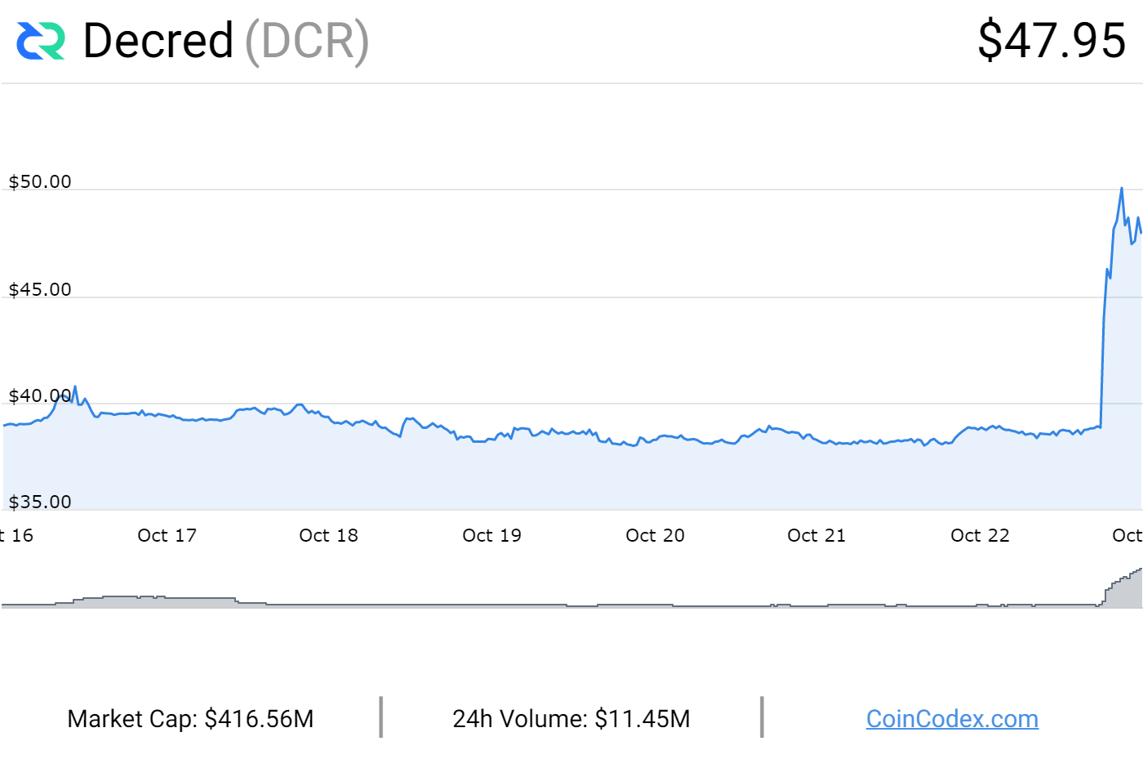Open the CoinCodex.com link
This screenshot has height=768, width=1143.
click(x=952, y=718)
